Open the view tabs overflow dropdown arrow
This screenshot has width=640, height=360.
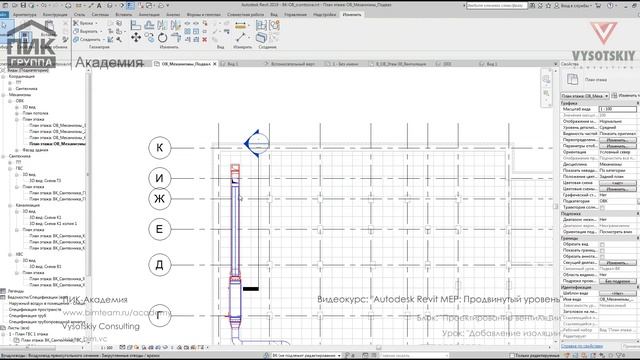click(555, 64)
